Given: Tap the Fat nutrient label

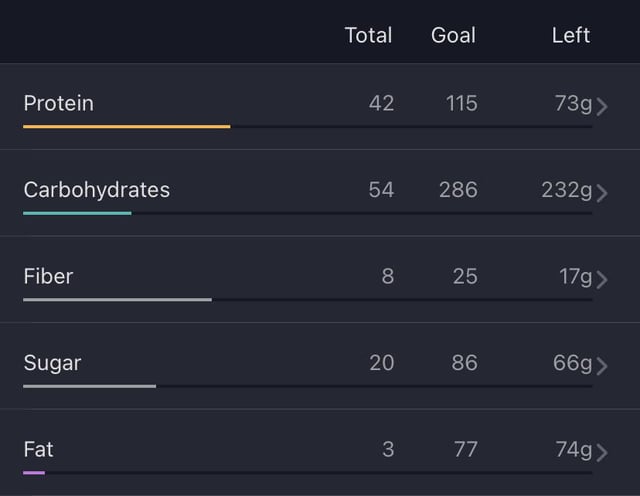Looking at the screenshot, I should (x=38, y=449).
